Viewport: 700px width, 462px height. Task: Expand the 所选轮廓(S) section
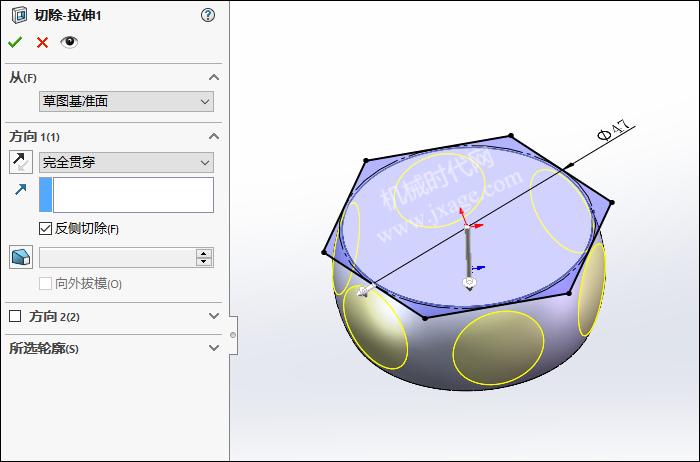tap(214, 348)
